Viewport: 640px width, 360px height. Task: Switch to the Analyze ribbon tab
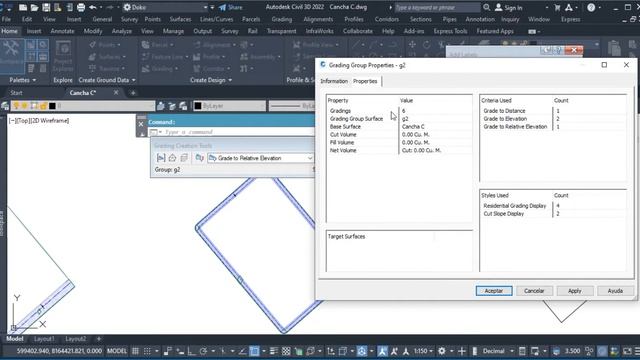(x=122, y=31)
